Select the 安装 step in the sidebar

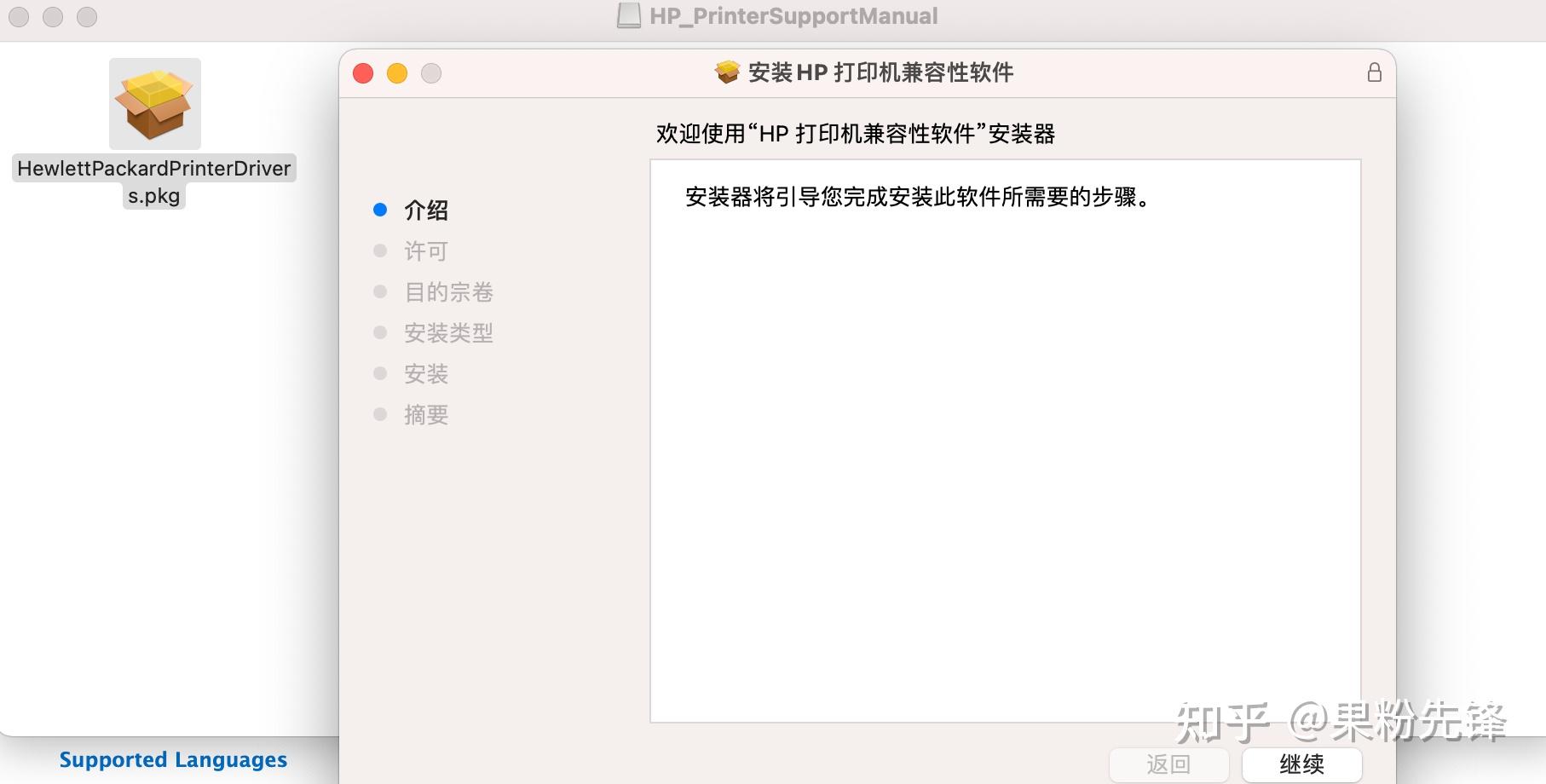tap(426, 373)
